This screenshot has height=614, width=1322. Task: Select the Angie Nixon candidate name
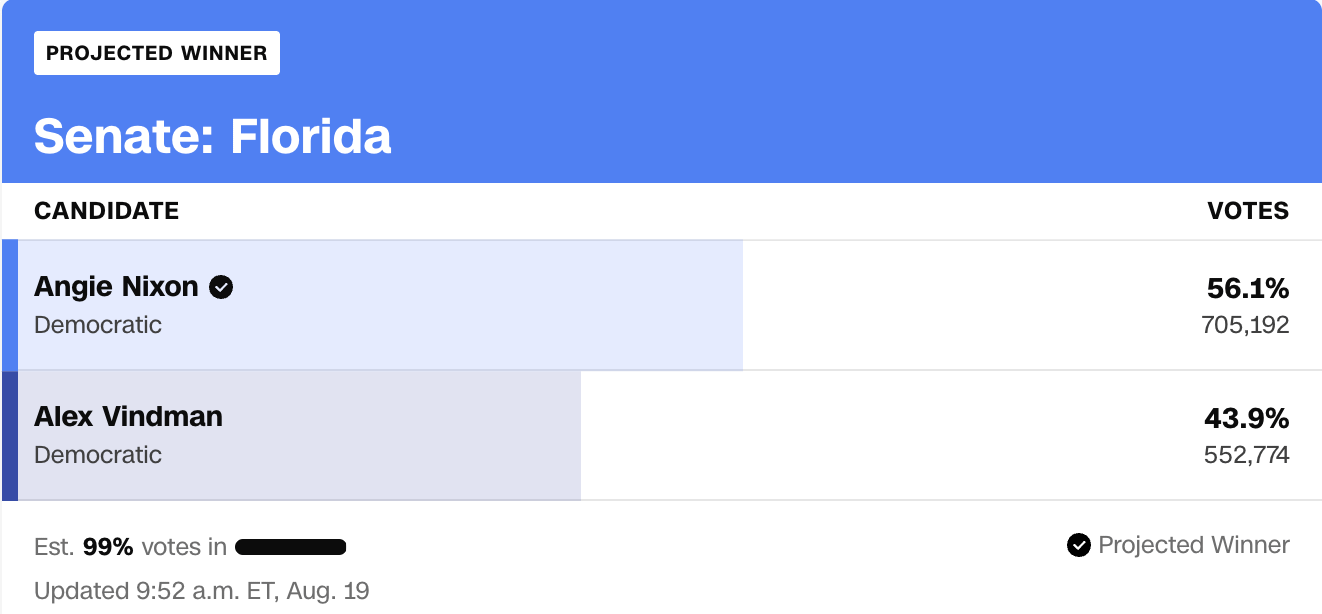116,287
